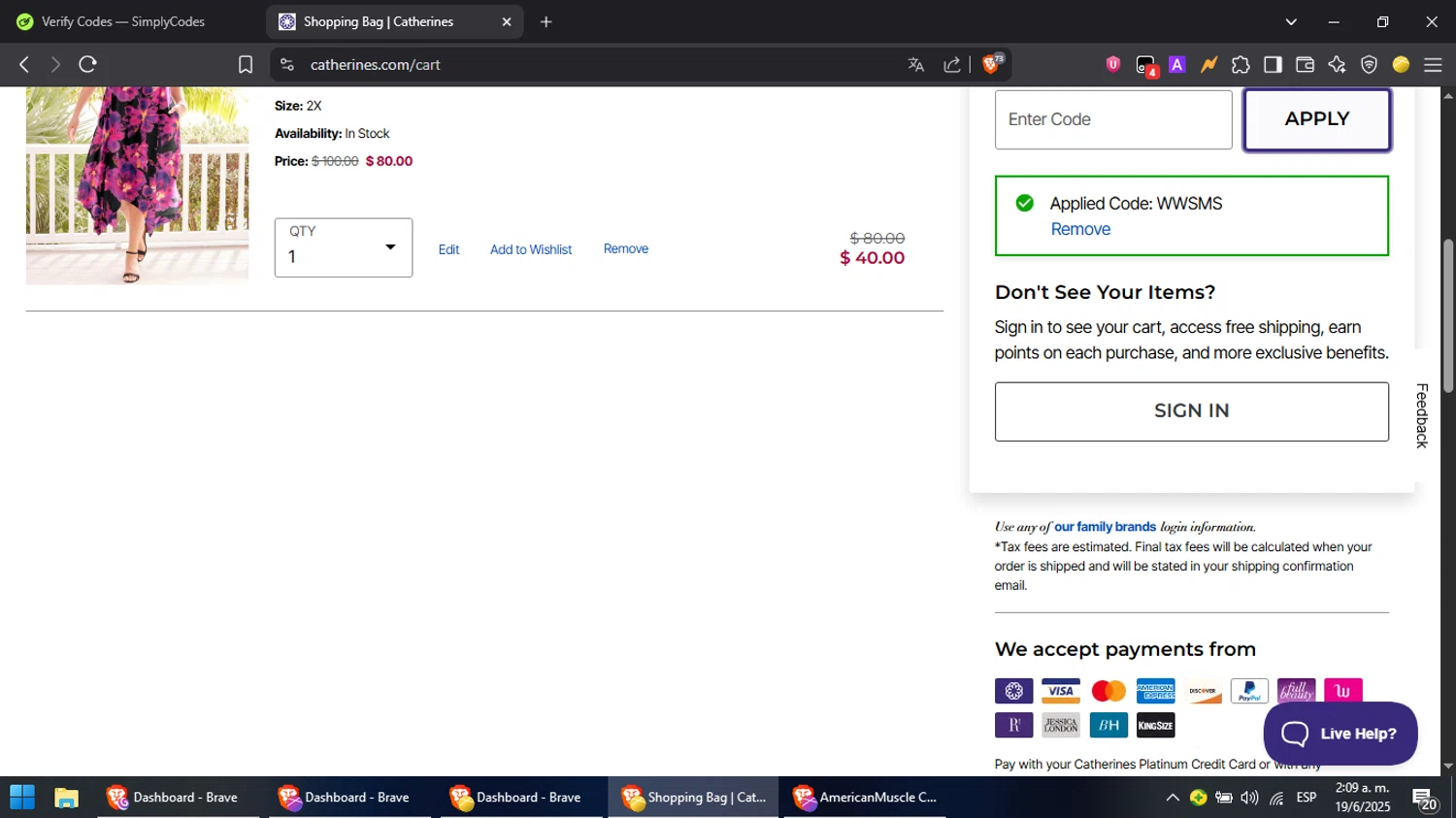The image size is (1456, 818).
Task: Select the Shopping Bag | Catherines tab
Action: point(394,21)
